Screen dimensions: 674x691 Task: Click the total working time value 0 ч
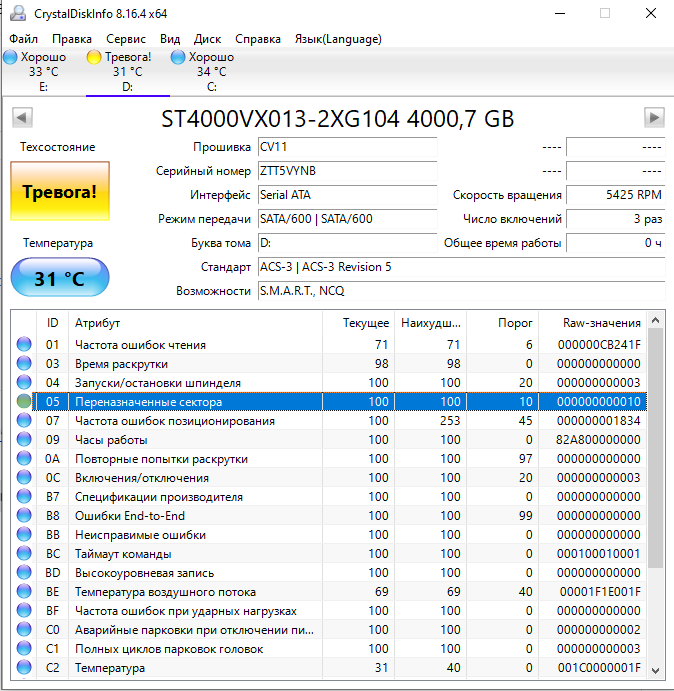pos(615,243)
